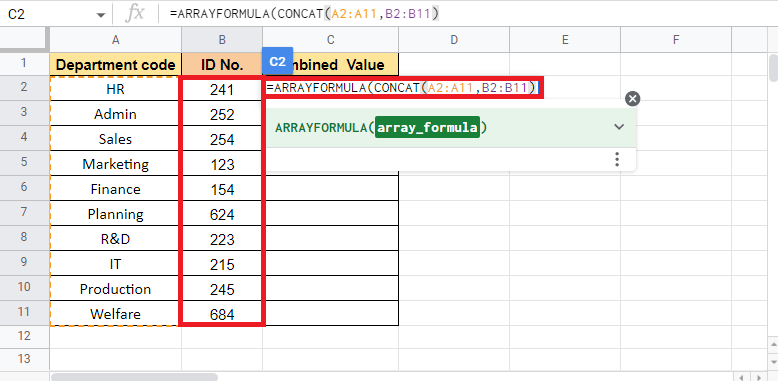Image resolution: width=778 pixels, height=381 pixels.
Task: Select cell with ID 154
Action: click(222, 189)
